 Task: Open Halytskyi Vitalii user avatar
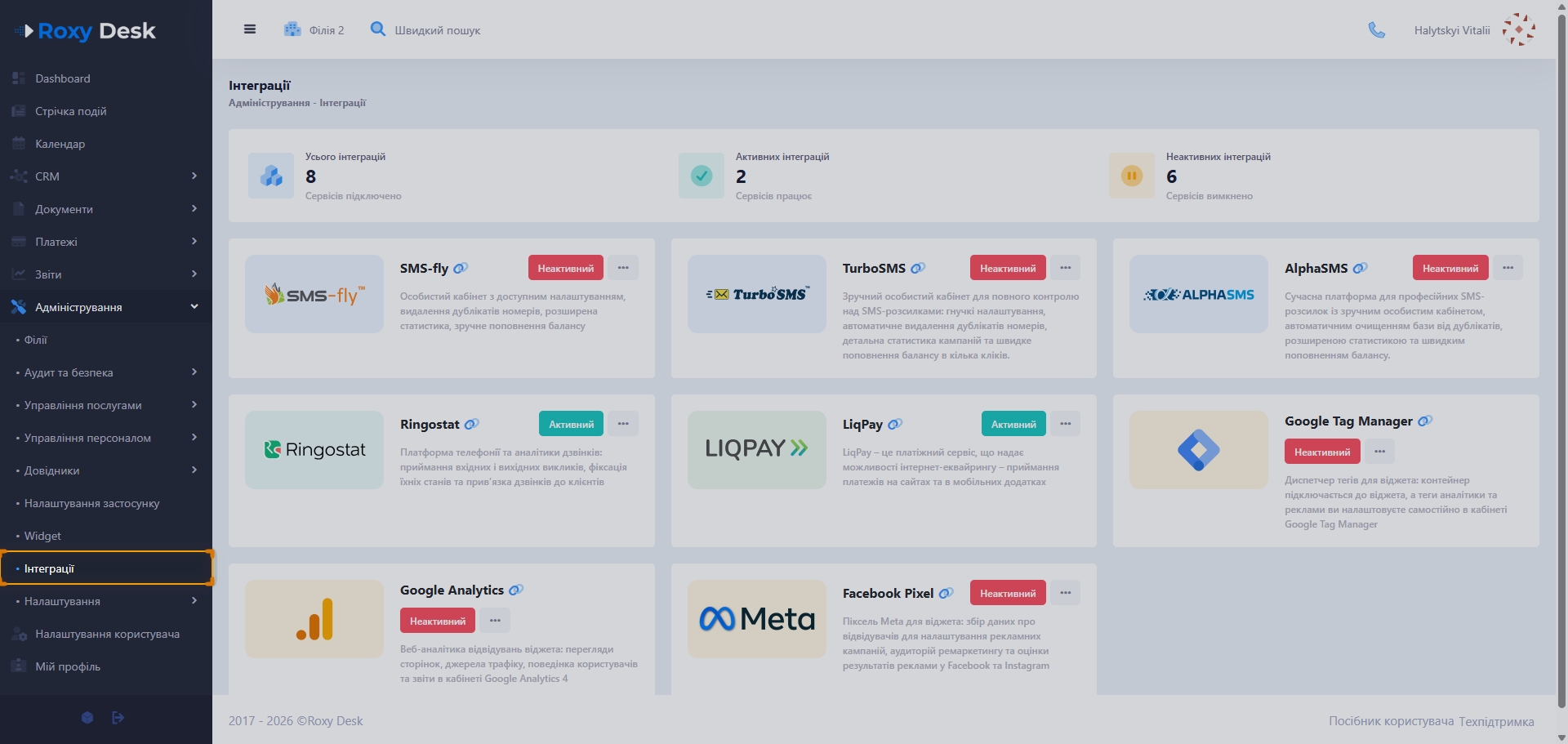[x=1519, y=29]
